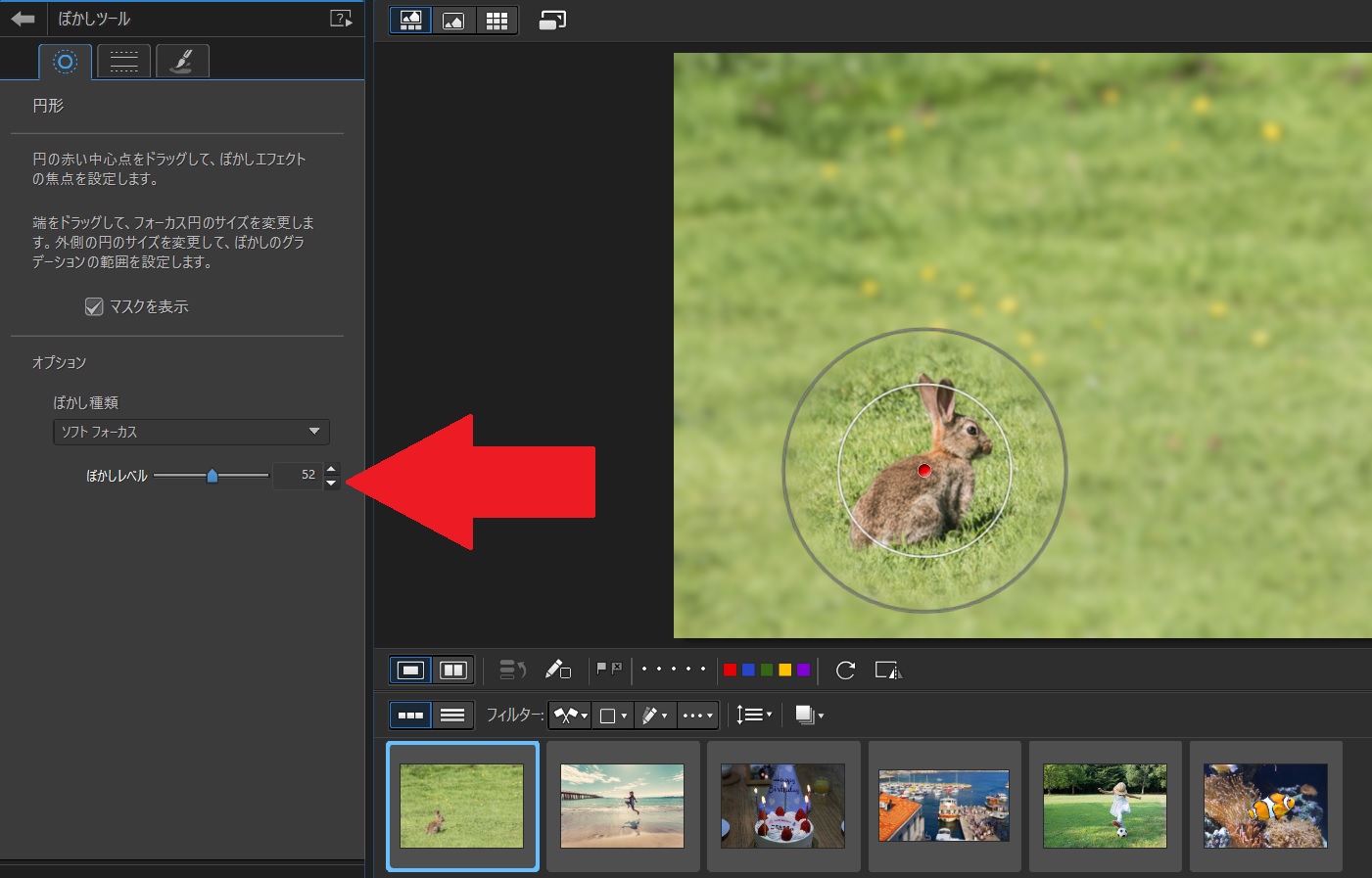
Task: Click the reject flag icon
Action: click(617, 669)
